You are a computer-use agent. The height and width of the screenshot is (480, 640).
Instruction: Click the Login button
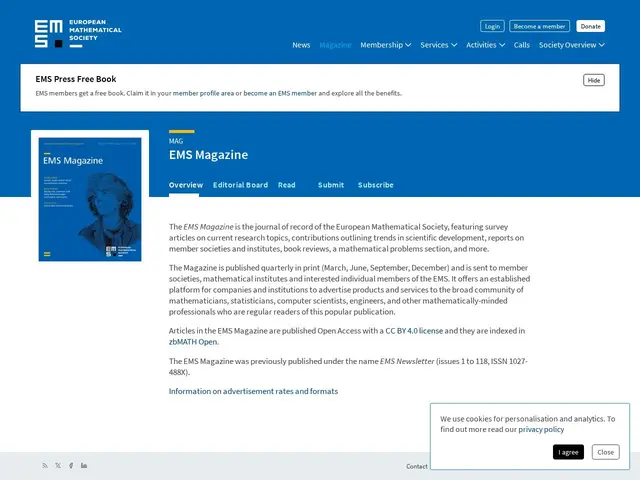492,26
